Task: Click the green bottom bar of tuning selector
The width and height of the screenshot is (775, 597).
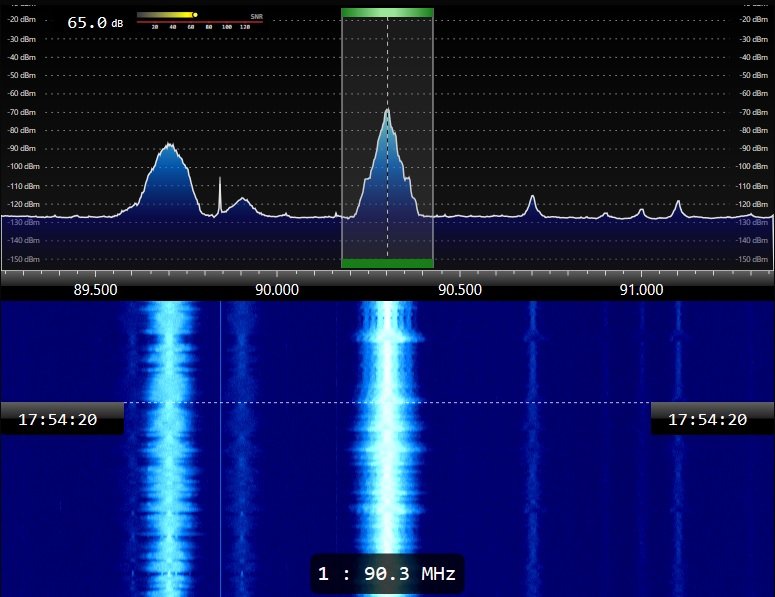Action: pos(387,263)
